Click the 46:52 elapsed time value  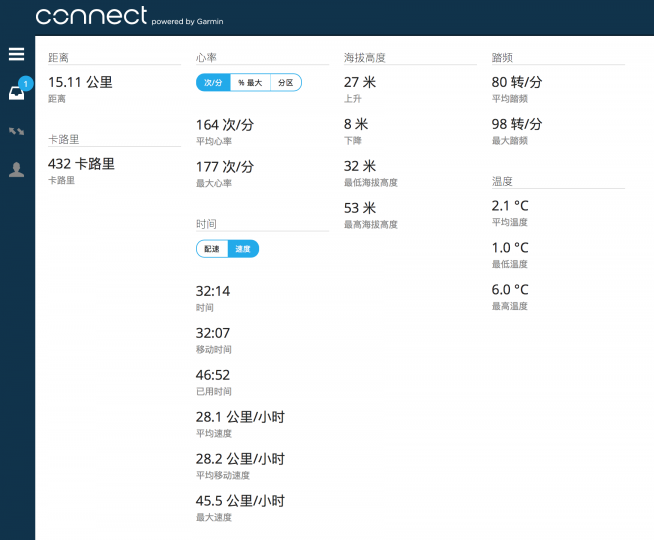[213, 375]
